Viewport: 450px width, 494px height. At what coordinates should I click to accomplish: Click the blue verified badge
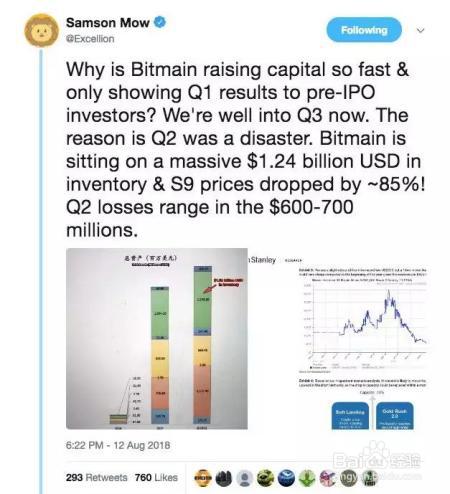[x=160, y=23]
